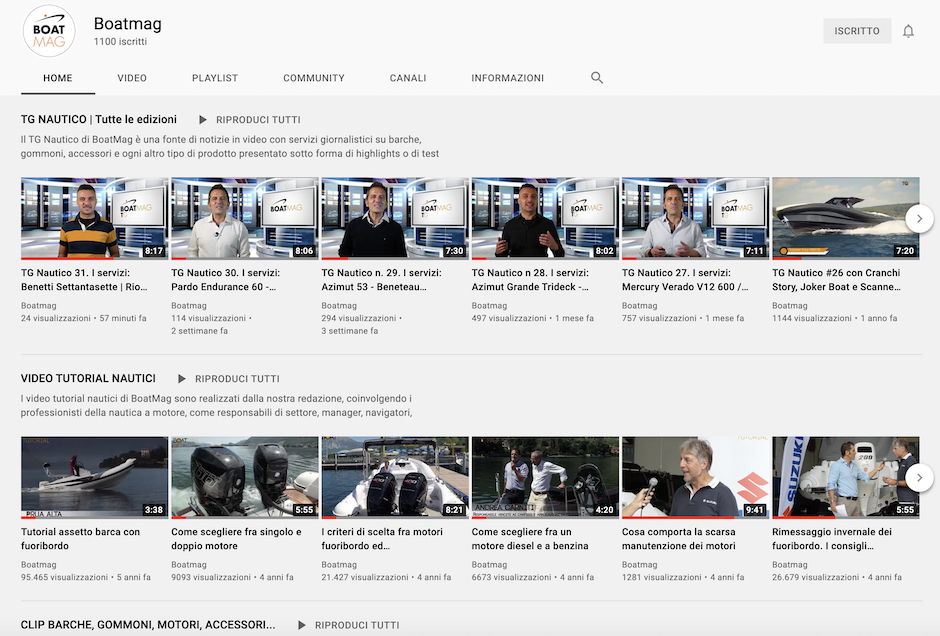Viewport: 940px width, 636px height.
Task: Click play icon beside VIDEO TUTORIAL NAUTICI
Action: [x=182, y=379]
